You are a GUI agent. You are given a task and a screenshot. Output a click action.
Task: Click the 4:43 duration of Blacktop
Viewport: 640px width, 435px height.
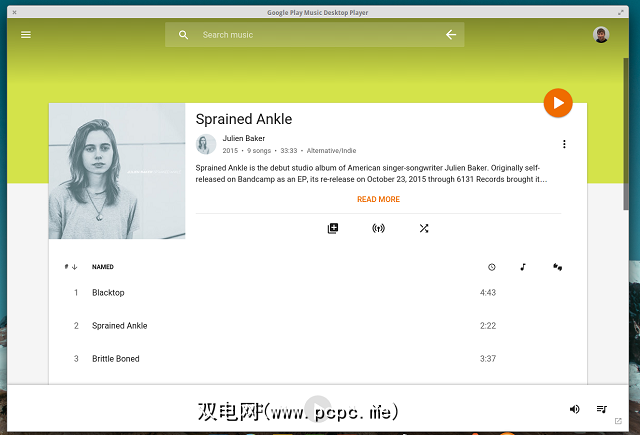(x=488, y=293)
